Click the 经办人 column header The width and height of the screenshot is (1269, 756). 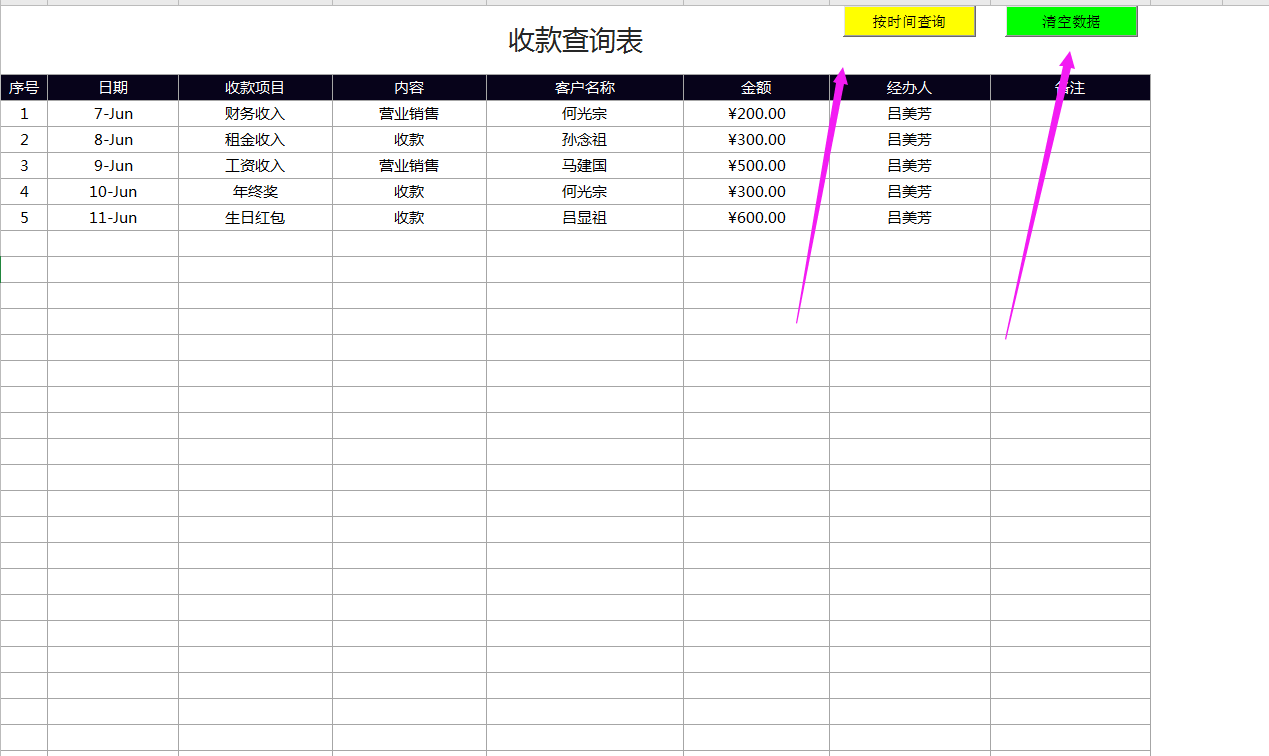tap(907, 87)
